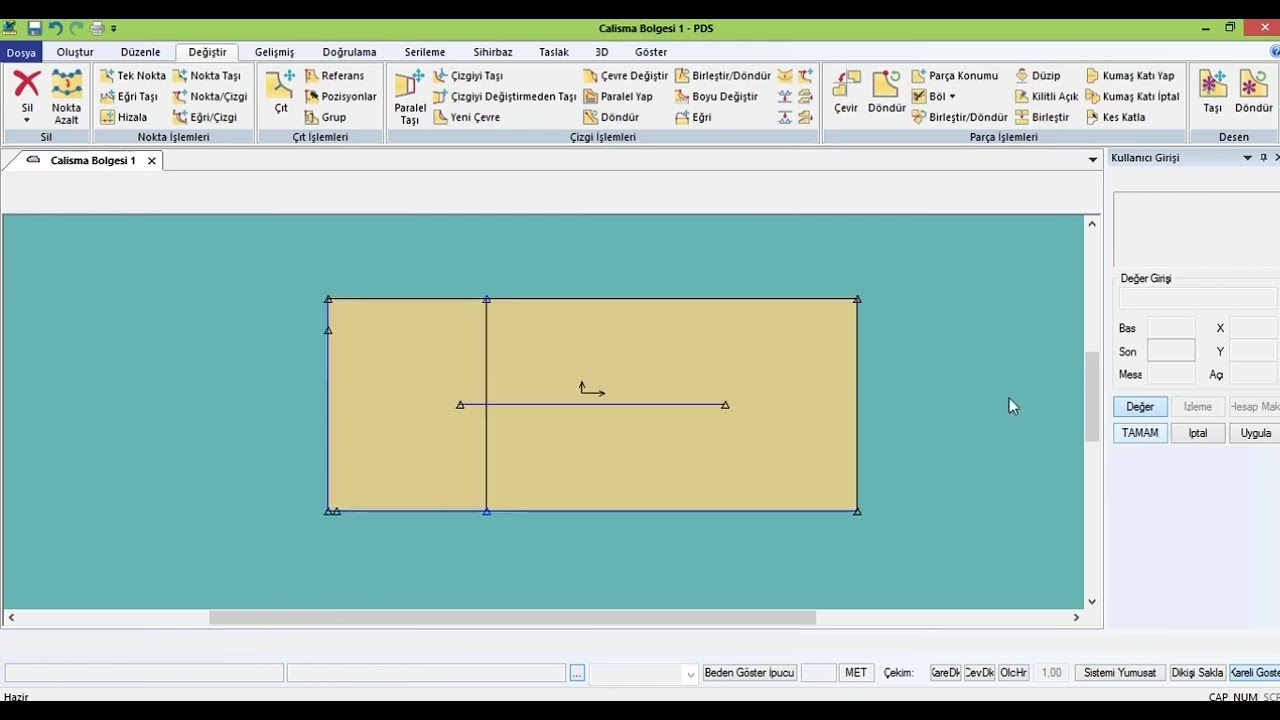Click the Uygula button
1280x720 pixels.
coord(1255,433)
